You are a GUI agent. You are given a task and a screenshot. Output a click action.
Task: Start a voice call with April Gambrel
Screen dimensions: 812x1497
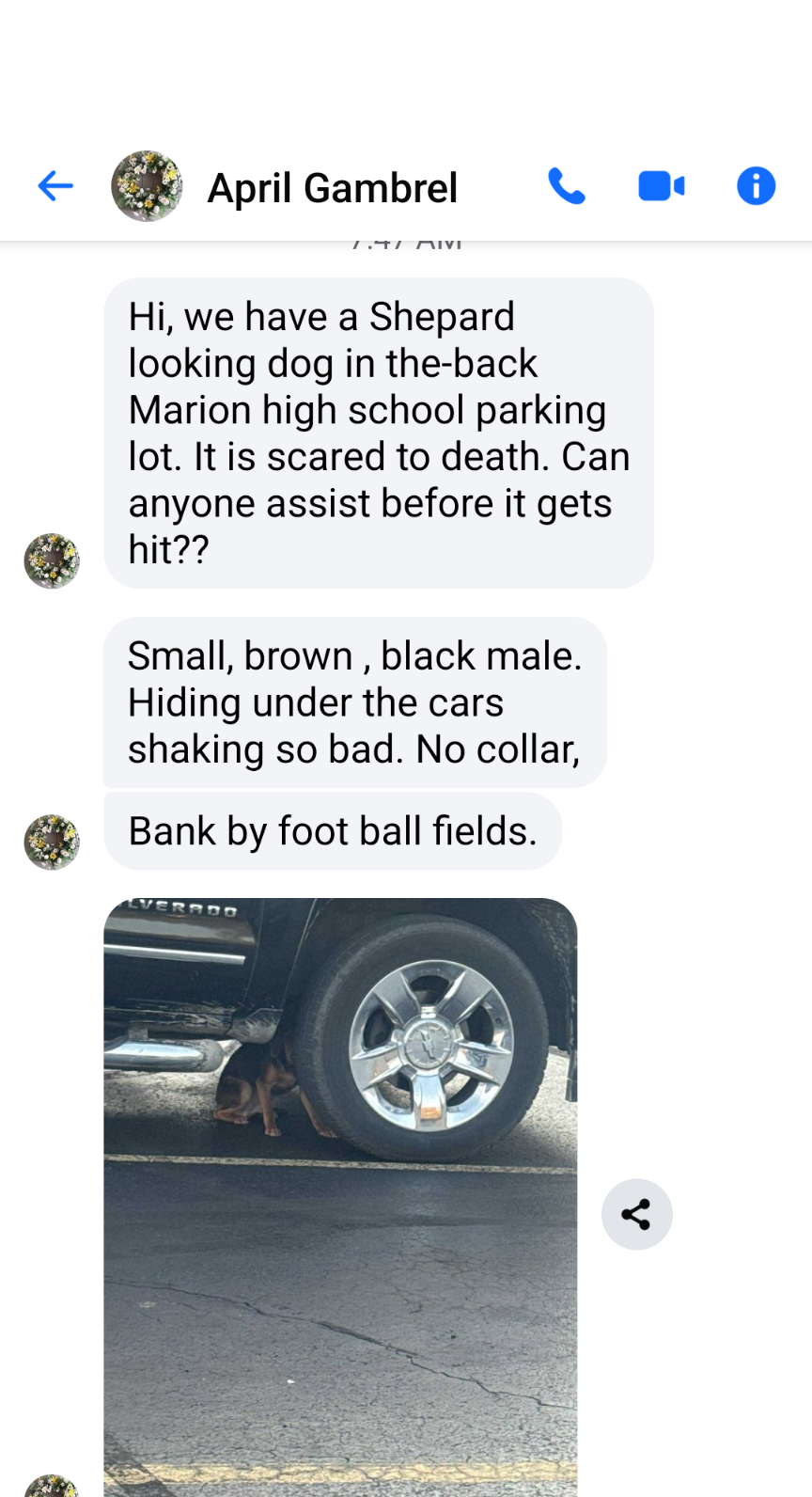click(567, 186)
